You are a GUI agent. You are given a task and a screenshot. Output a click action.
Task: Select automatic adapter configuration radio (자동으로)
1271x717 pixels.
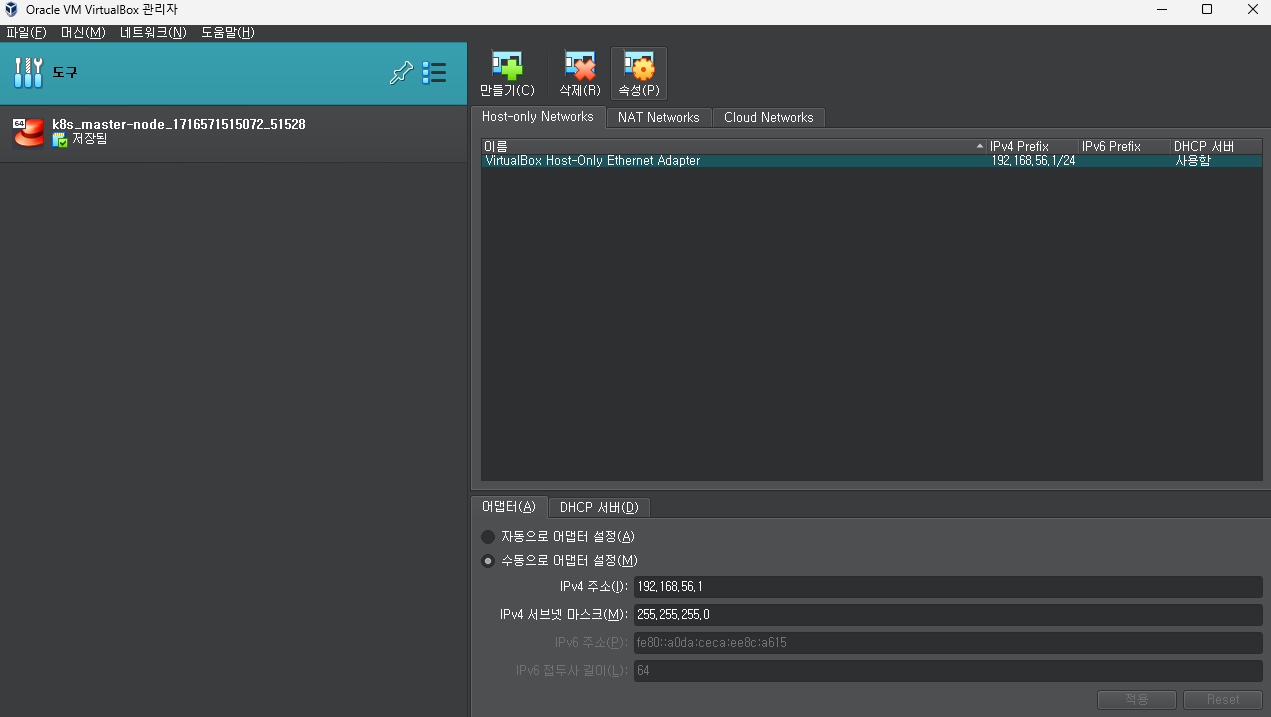488,537
